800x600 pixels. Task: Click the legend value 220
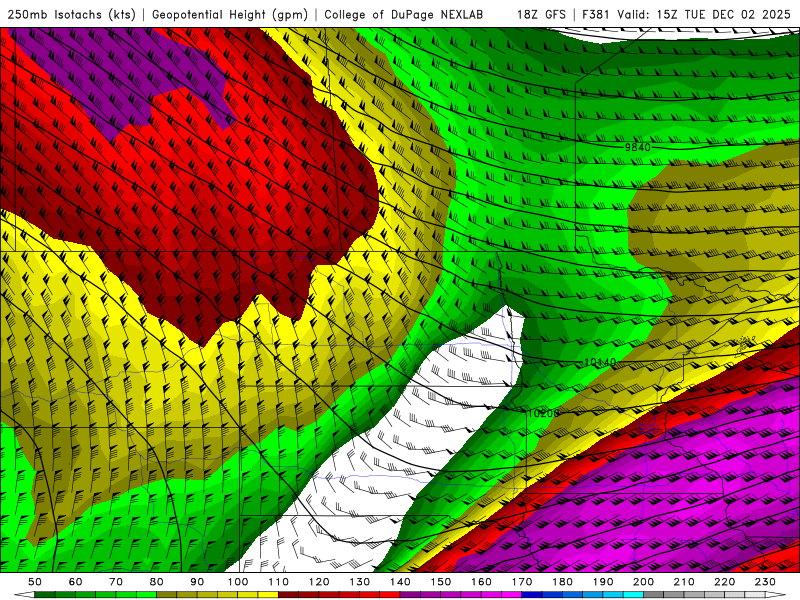coord(724,582)
